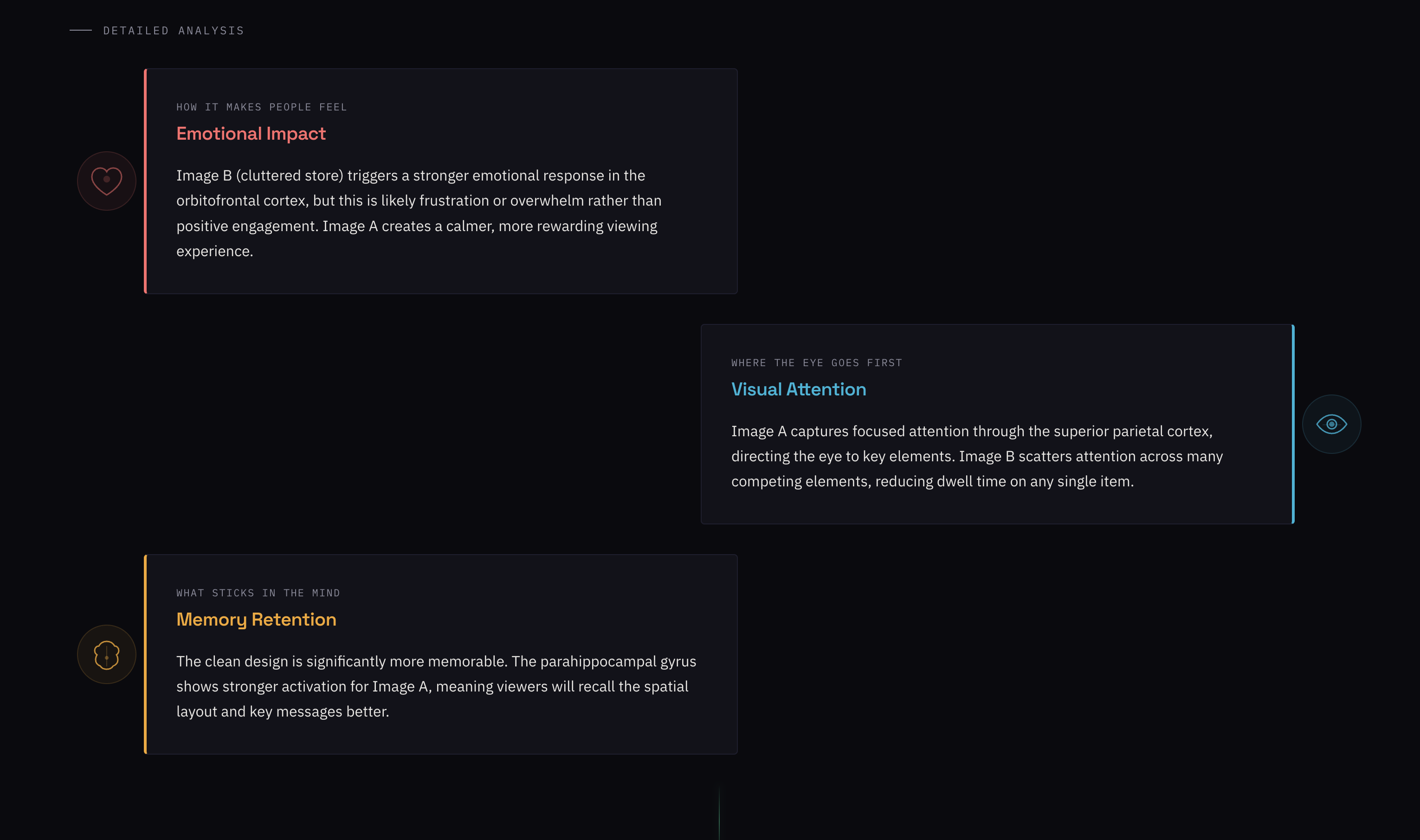Select the Emotional Impact heading
This screenshot has height=840, width=1420.
click(x=251, y=134)
